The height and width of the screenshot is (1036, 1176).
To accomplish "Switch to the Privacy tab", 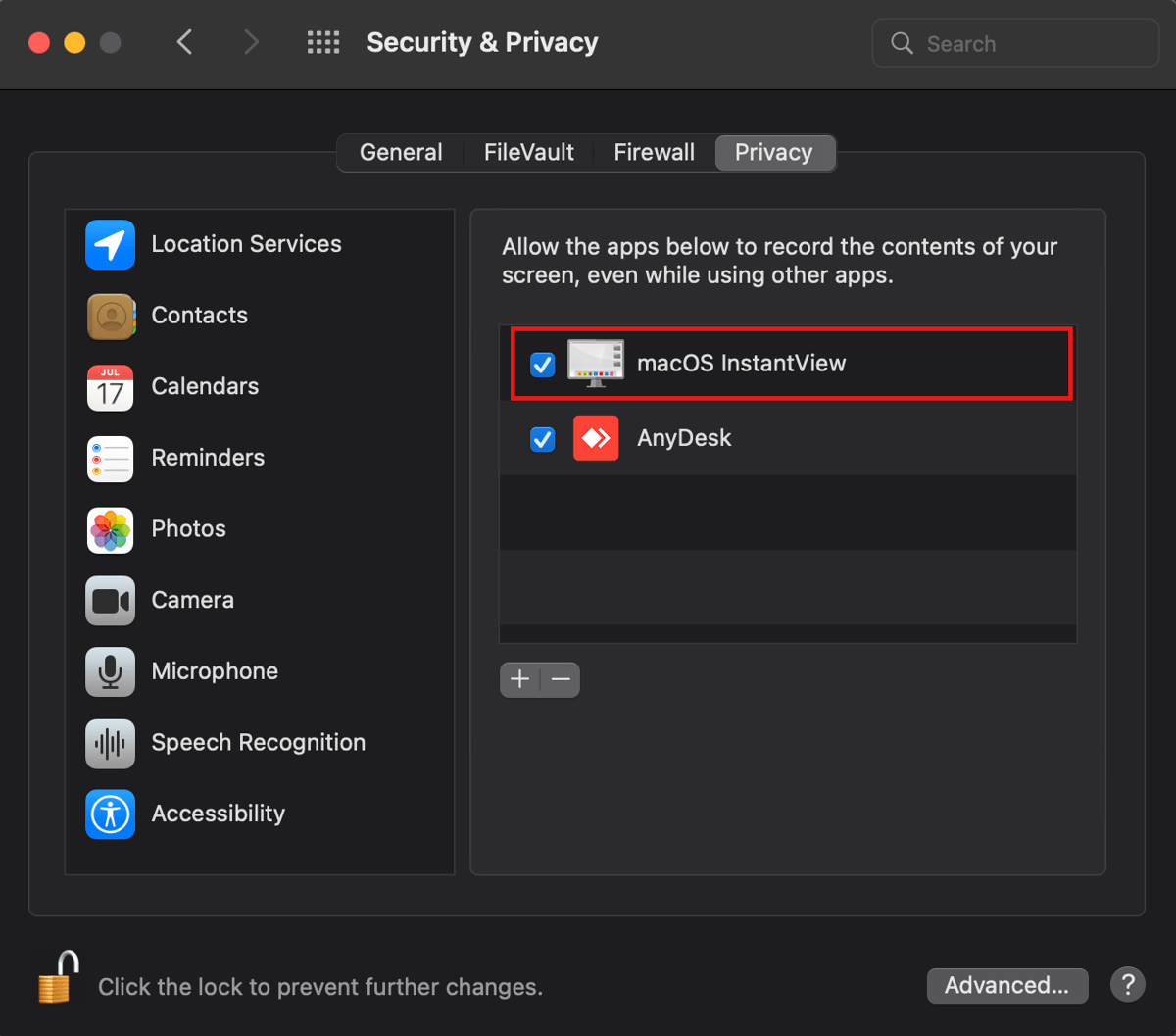I will coord(774,152).
